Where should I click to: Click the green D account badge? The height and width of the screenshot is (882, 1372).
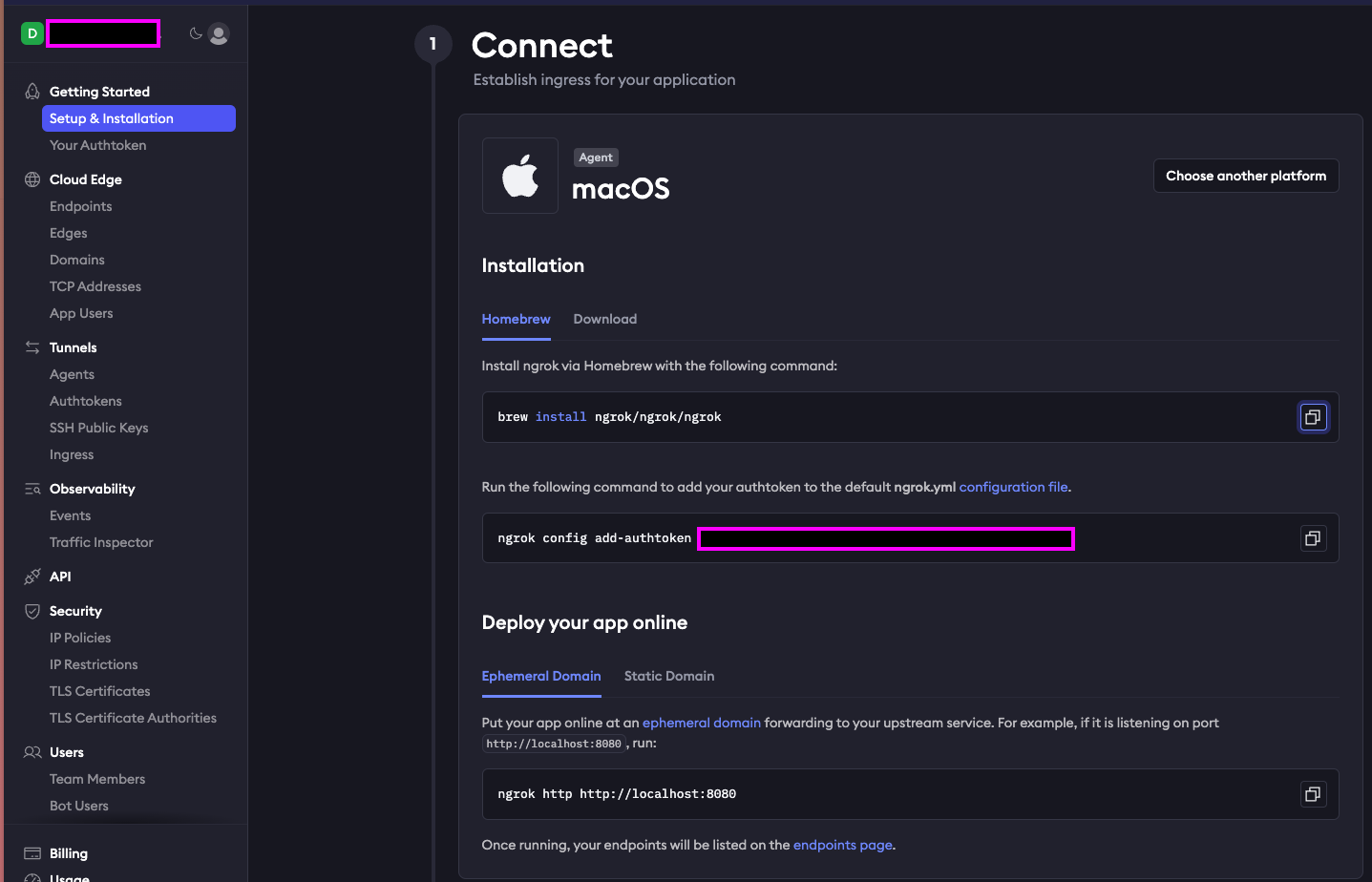click(x=32, y=33)
